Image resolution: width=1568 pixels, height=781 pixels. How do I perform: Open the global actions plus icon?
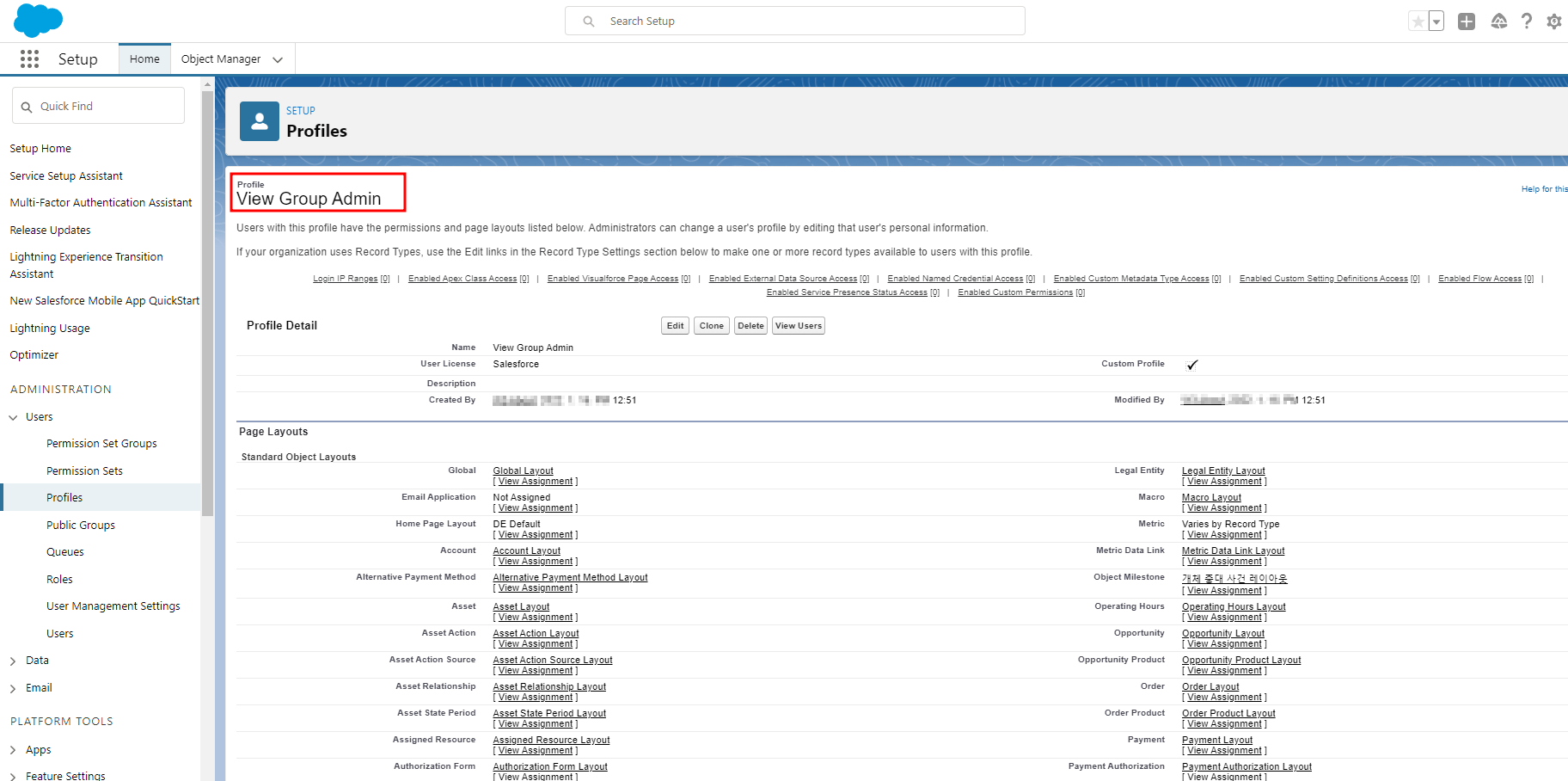coord(1467,22)
